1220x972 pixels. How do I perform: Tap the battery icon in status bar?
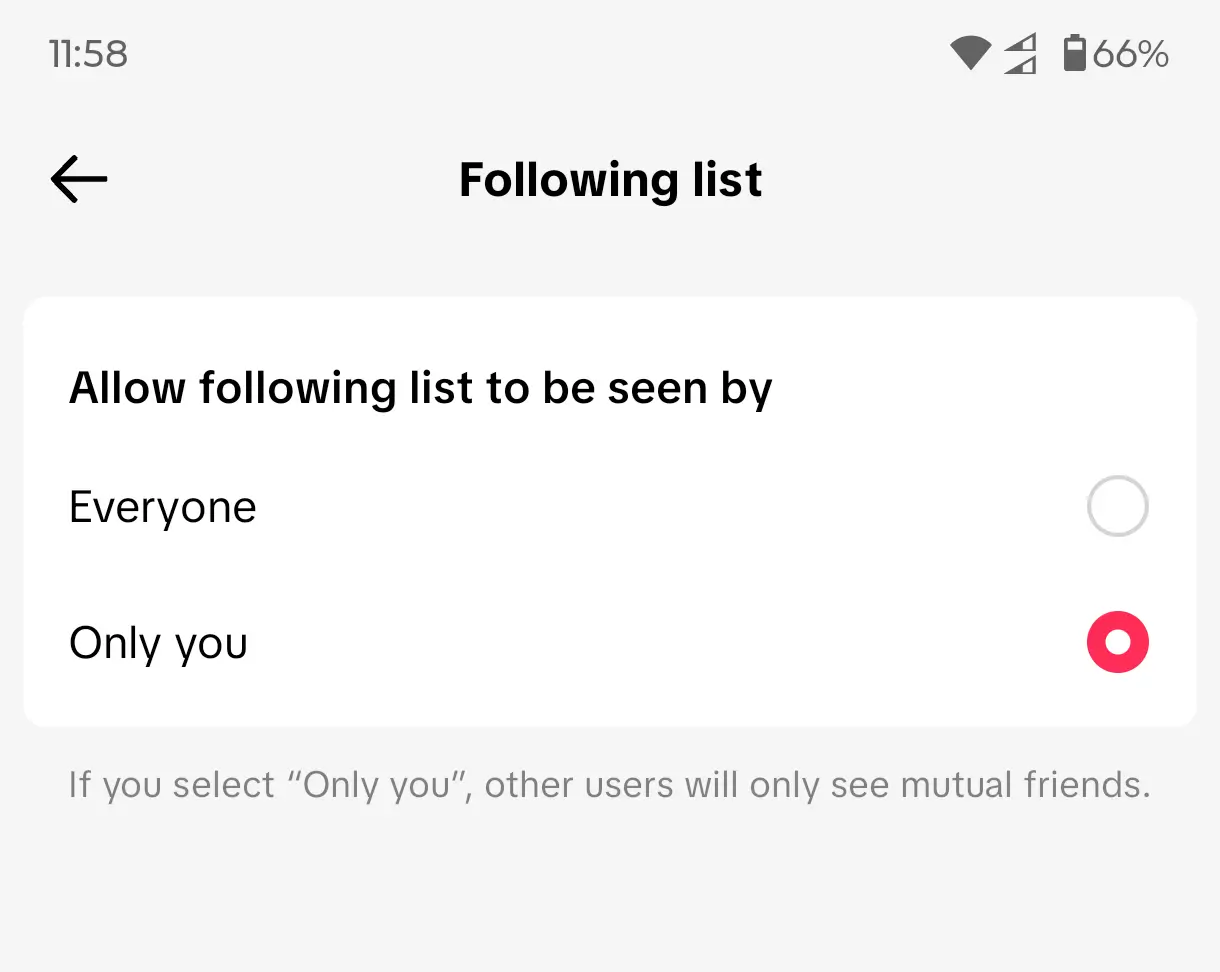(x=1074, y=53)
